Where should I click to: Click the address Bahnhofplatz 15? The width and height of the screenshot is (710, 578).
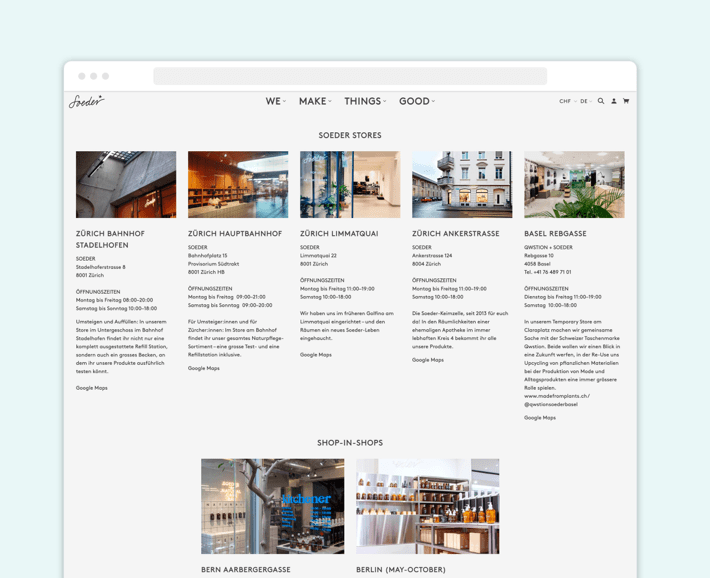[x=207, y=255]
